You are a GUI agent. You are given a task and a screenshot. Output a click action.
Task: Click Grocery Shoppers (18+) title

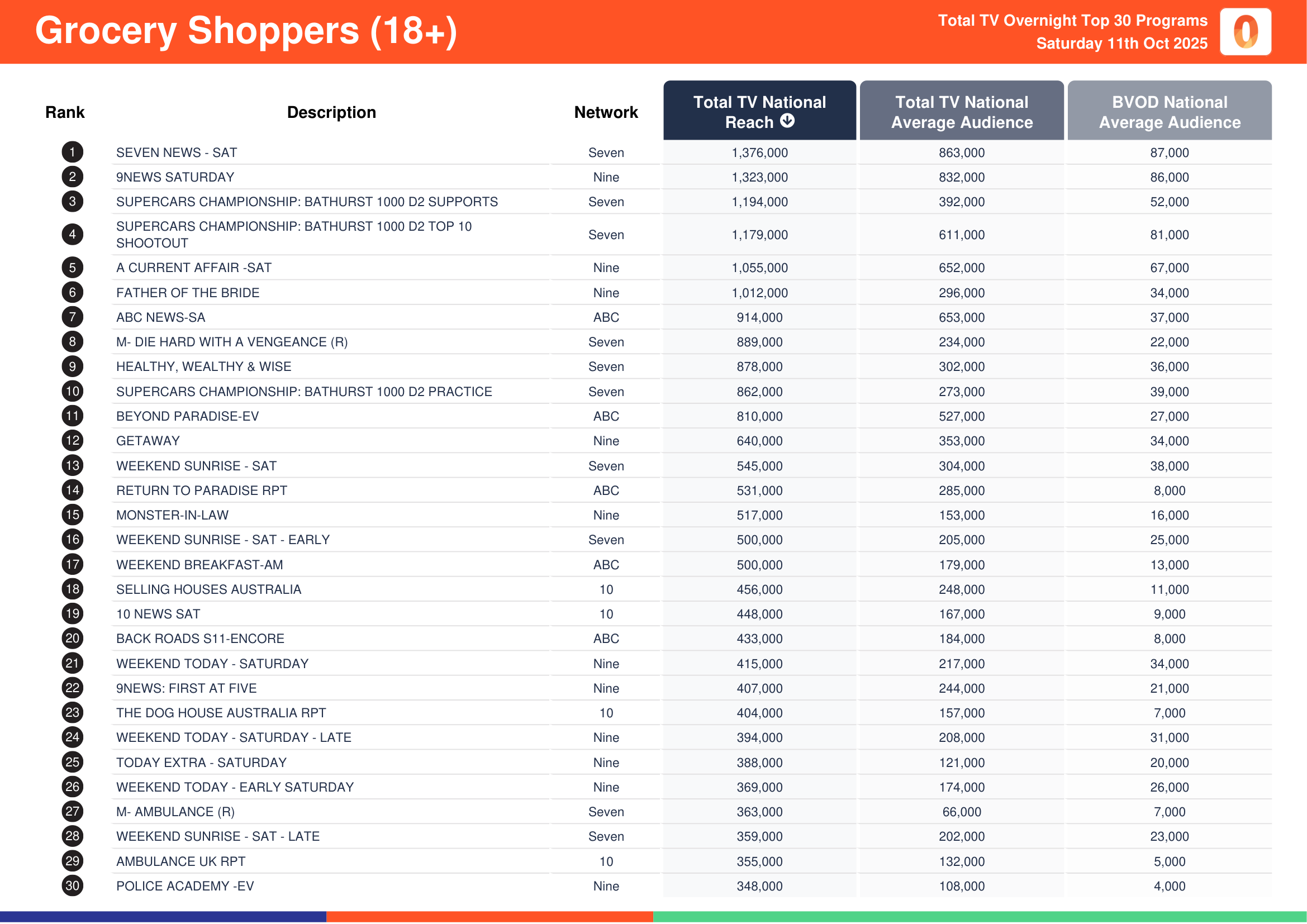(x=246, y=31)
